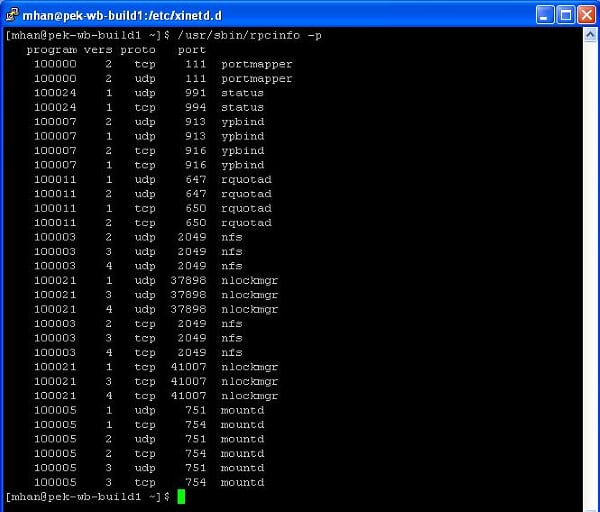
Task: Click 'mountd' in the version 3 tcp row
Action: (x=243, y=482)
